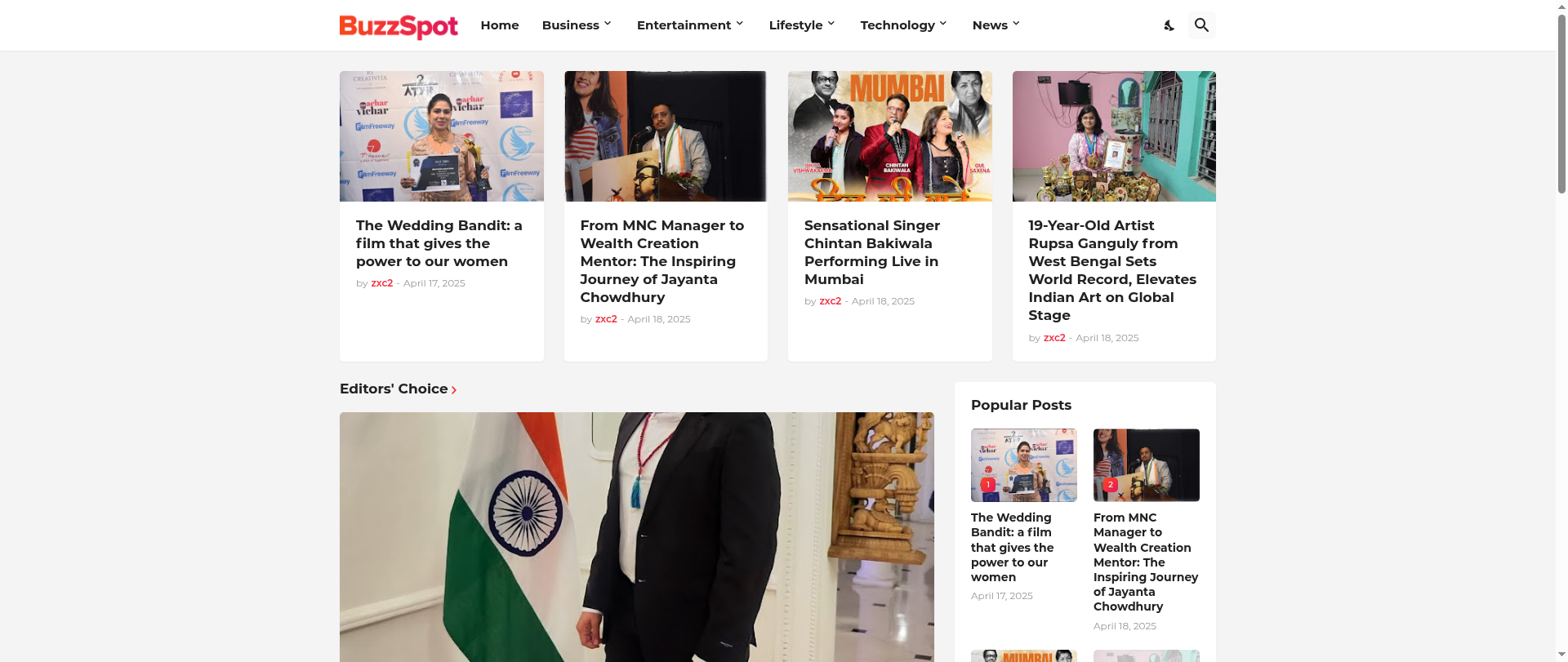Open Chintan Bakiwala Mumbai card image

click(x=890, y=136)
